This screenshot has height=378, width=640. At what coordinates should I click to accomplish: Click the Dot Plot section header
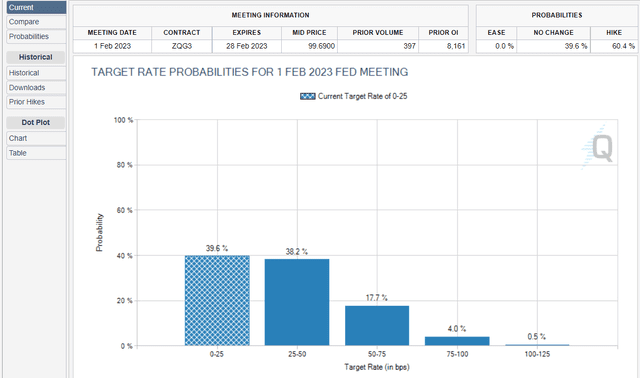coord(36,122)
